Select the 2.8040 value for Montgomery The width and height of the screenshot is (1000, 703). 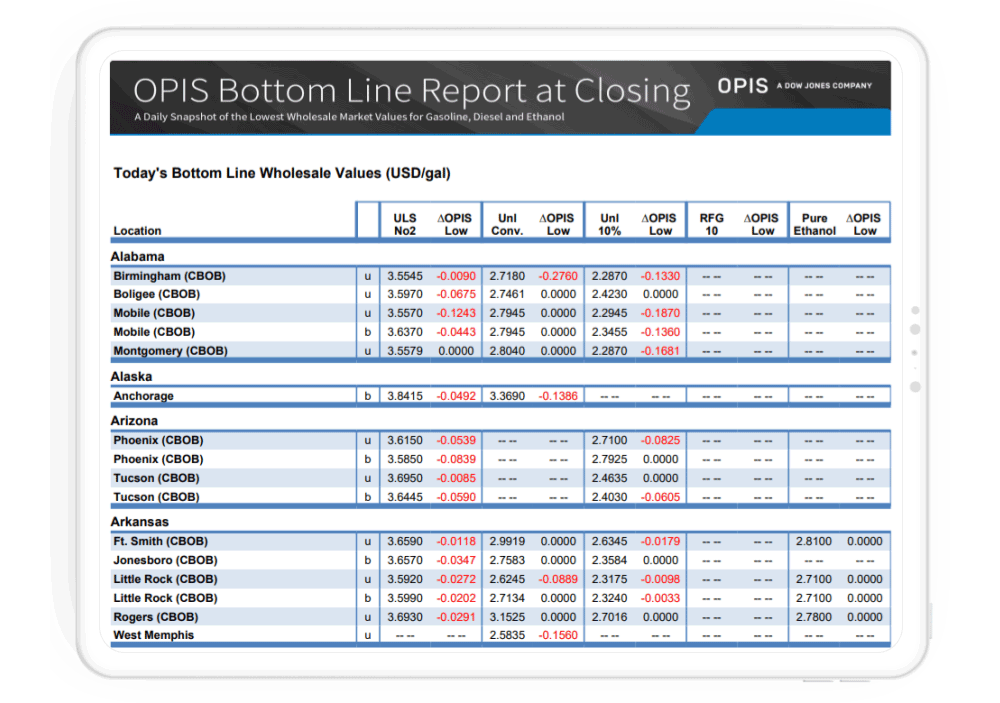pyautogui.click(x=507, y=351)
